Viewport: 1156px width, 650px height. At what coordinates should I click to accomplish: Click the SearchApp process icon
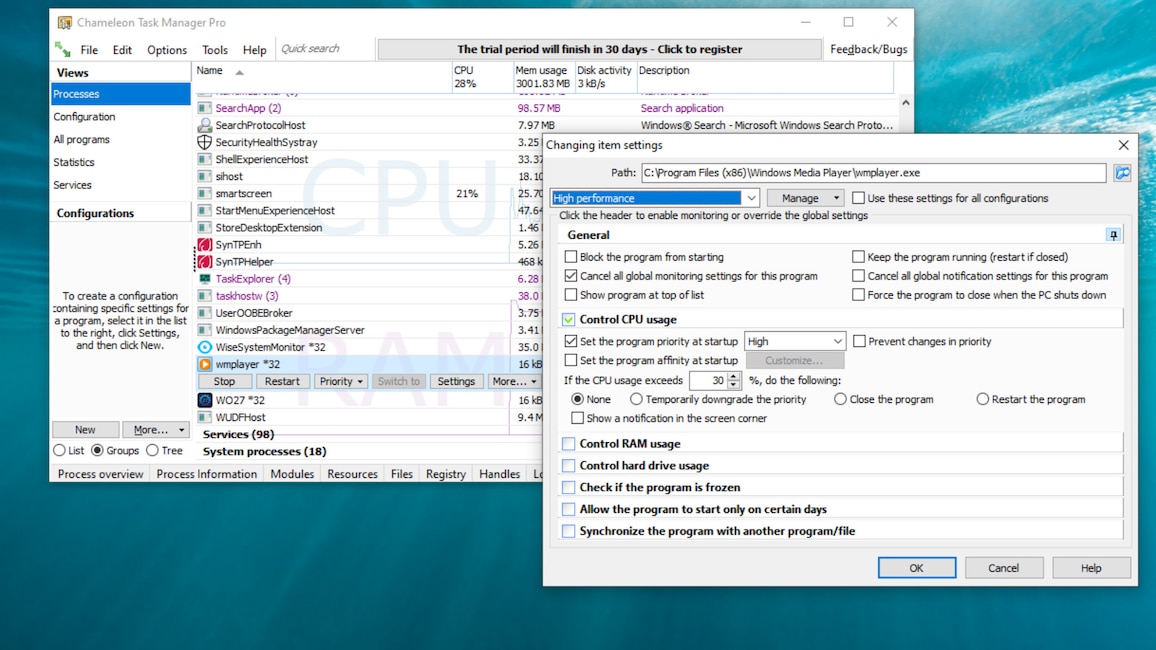(205, 108)
